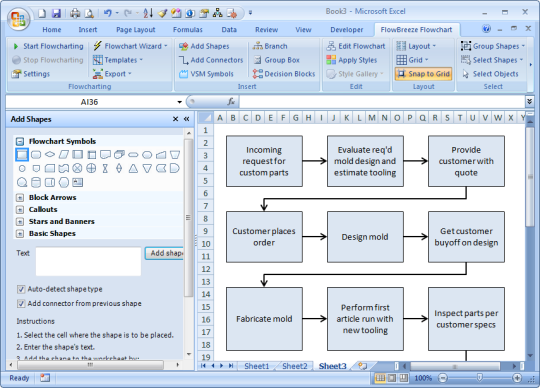Switch to Normal view in status bar

tap(380, 378)
